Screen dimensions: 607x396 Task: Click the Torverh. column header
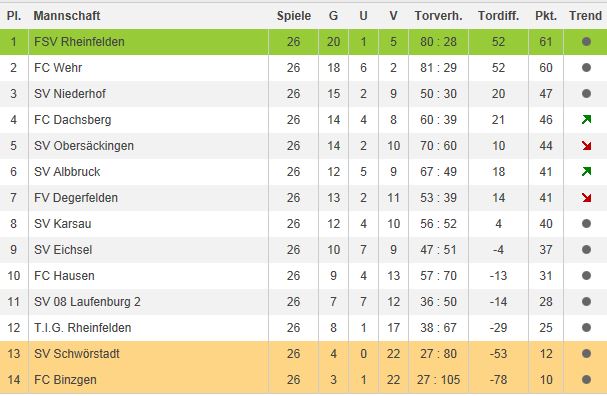coord(439,16)
